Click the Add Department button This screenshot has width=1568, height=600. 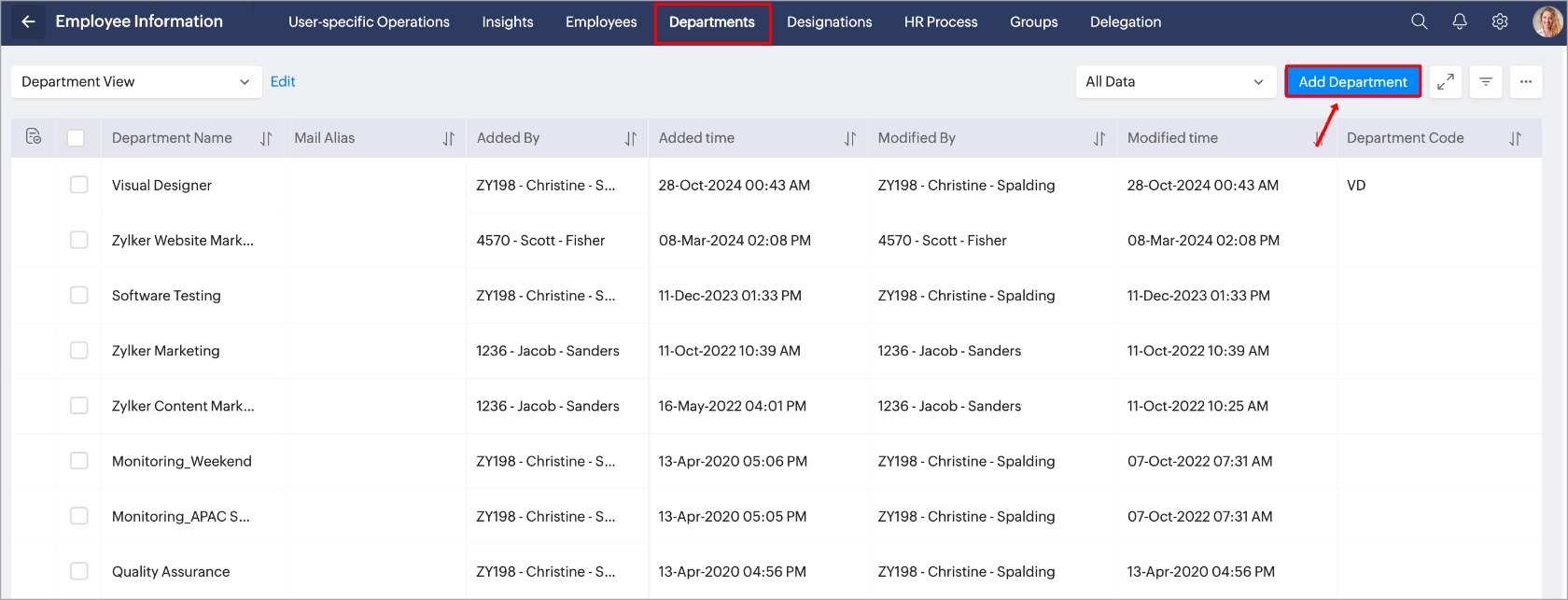(1352, 82)
